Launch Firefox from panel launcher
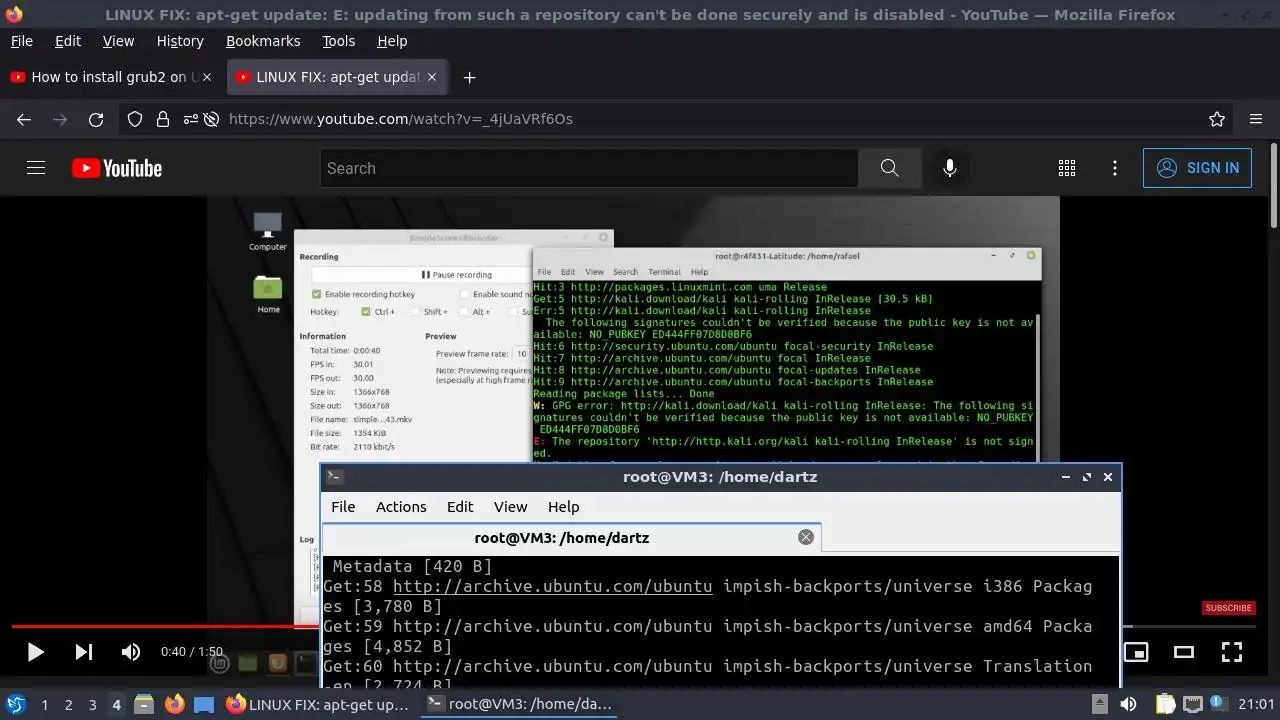Screen dimensions: 1280x720 [174, 704]
